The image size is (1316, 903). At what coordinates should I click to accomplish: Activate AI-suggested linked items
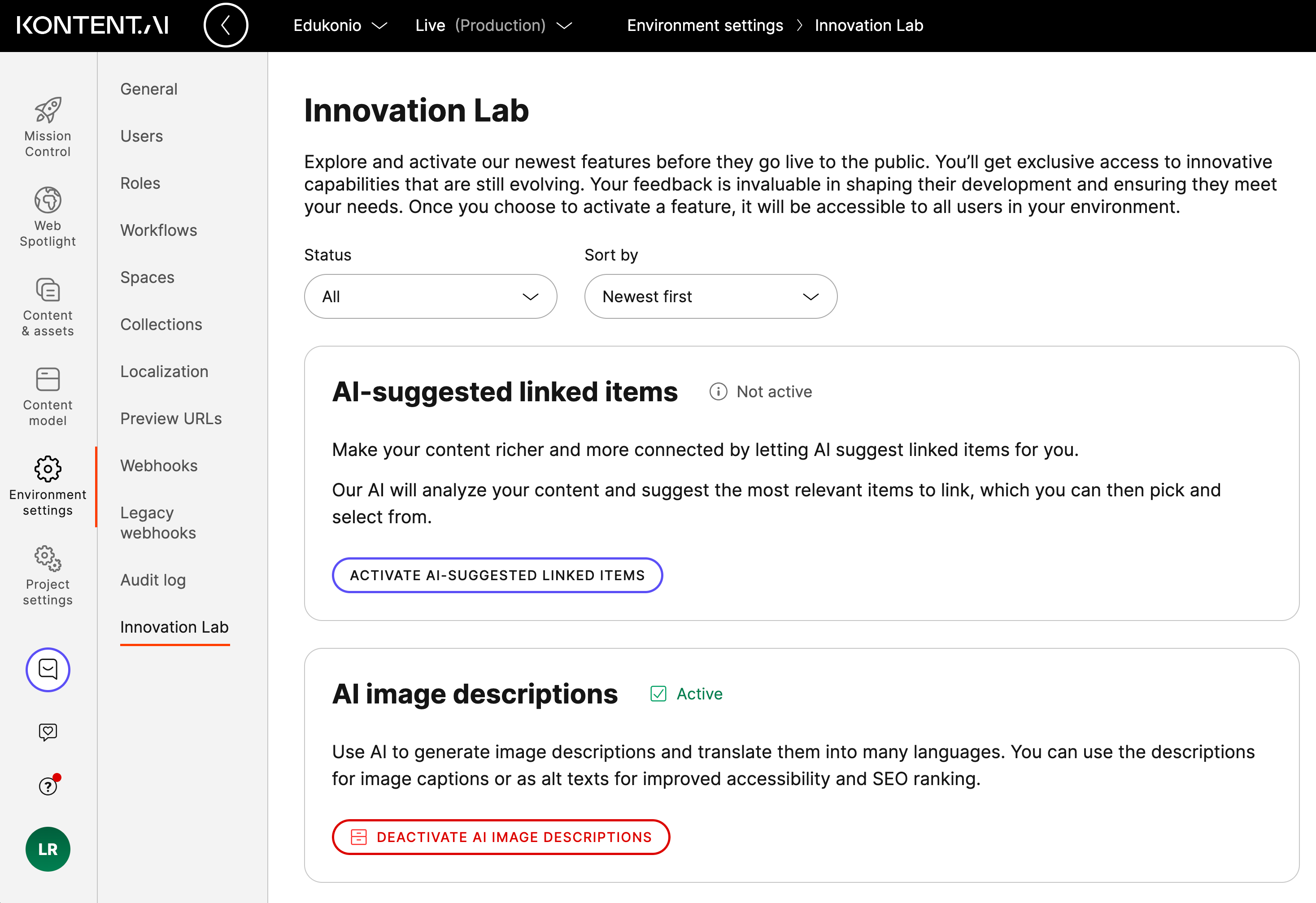point(497,575)
